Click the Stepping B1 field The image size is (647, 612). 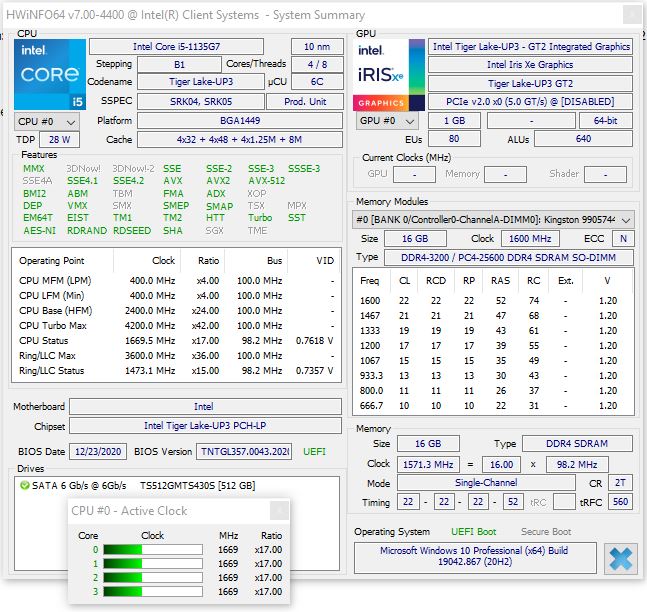179,65
